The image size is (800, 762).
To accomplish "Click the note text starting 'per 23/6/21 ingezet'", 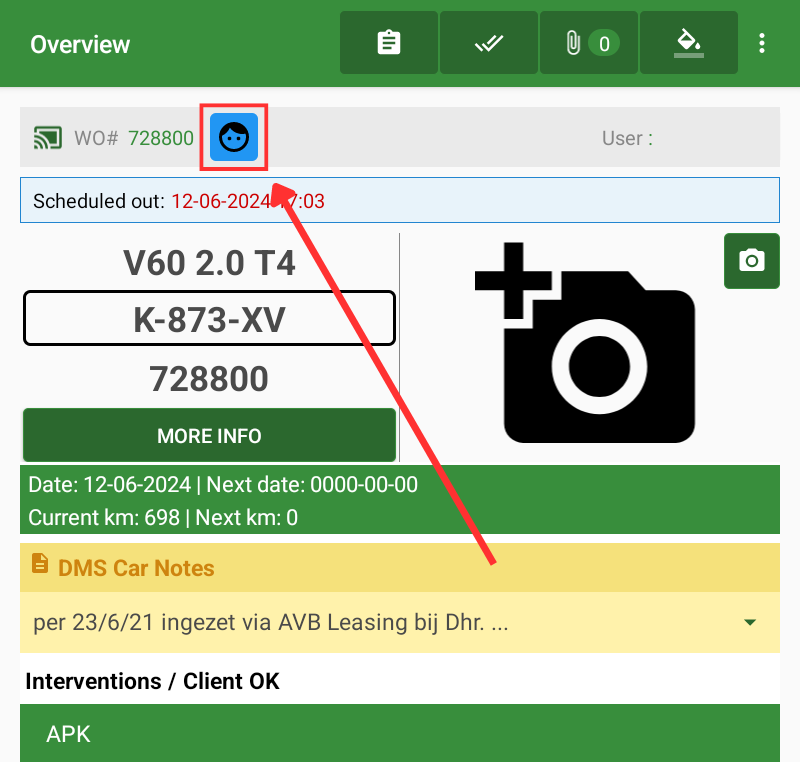I will (271, 623).
